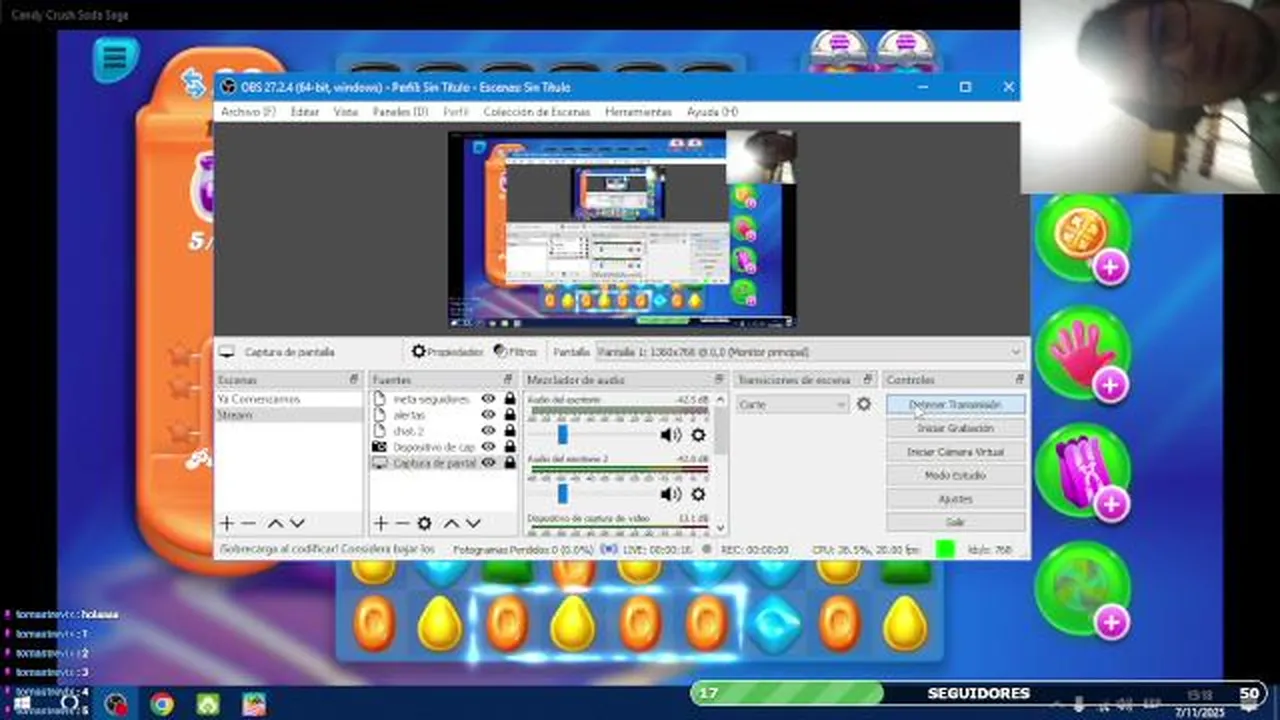Undock the Mezclador de audio panel
Image resolution: width=1280 pixels, height=720 pixels.
coord(719,380)
